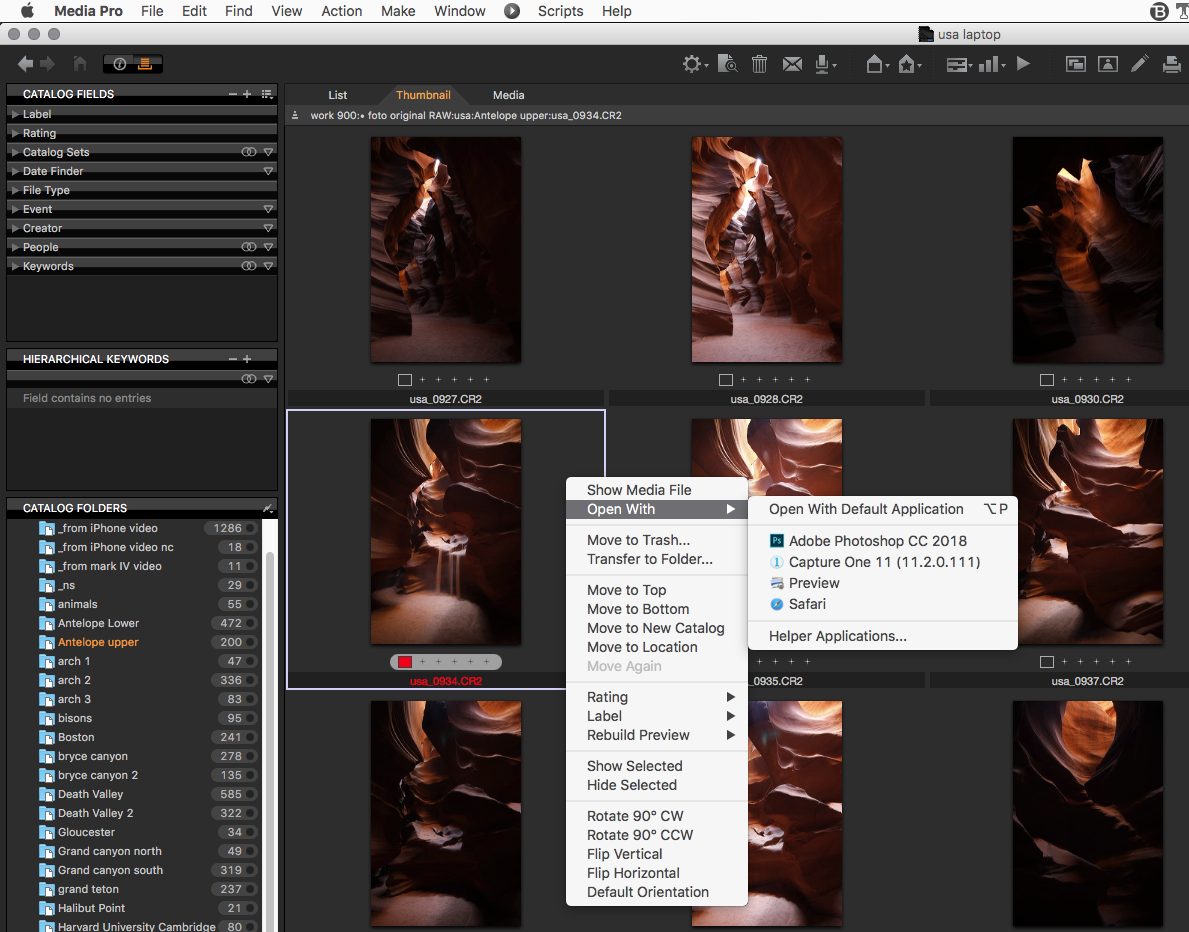This screenshot has height=932, width=1189.
Task: Choose Adobe Photoshop CC 2018 from submenu
Action: (877, 540)
